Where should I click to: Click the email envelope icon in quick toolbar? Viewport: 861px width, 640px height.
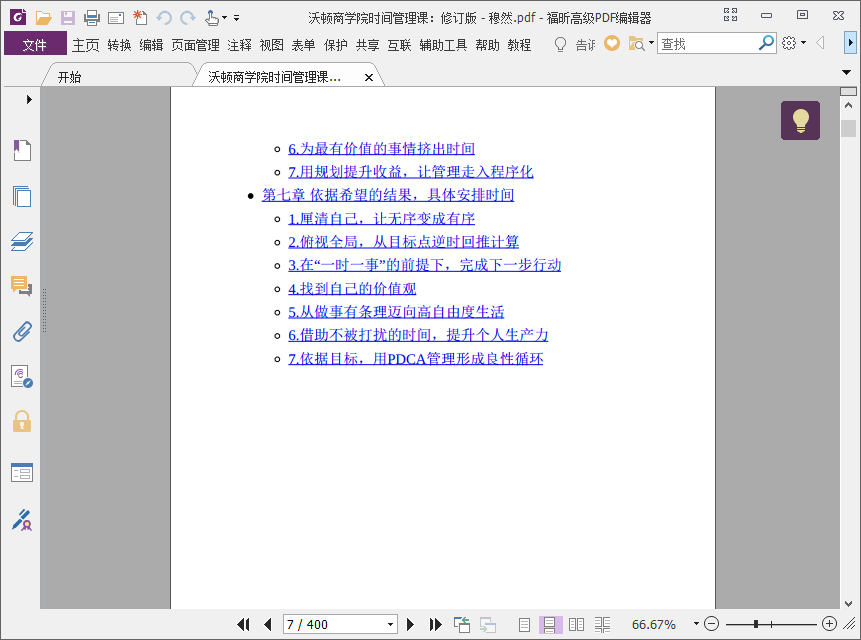pyautogui.click(x=116, y=18)
